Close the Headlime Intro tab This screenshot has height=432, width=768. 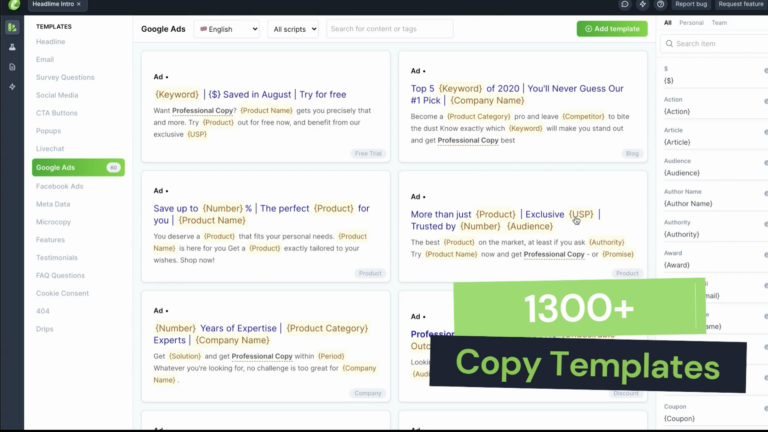(79, 4)
